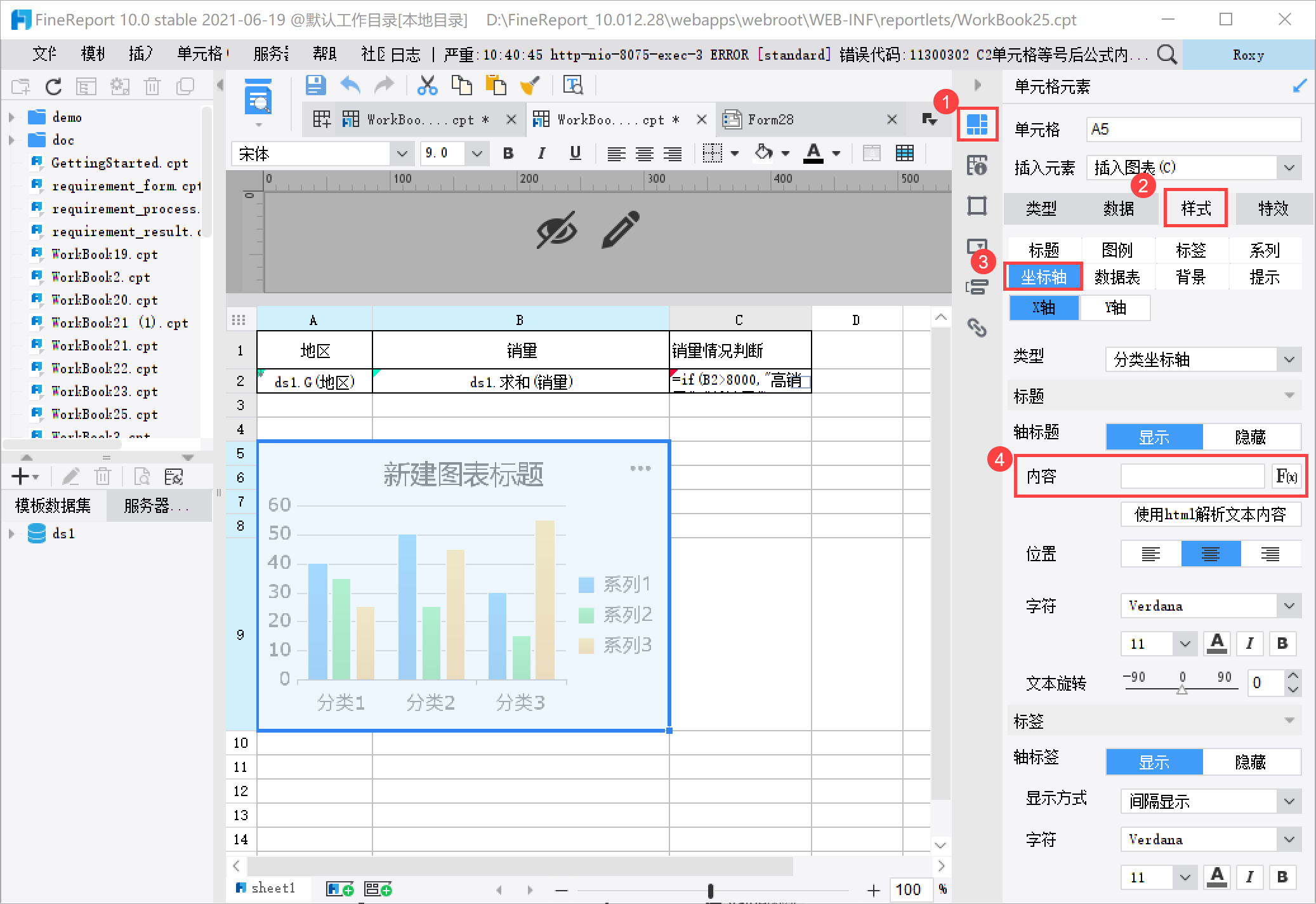Click the font color A swatch in toolbar
Screen dimensions: 1316x904
[x=813, y=153]
